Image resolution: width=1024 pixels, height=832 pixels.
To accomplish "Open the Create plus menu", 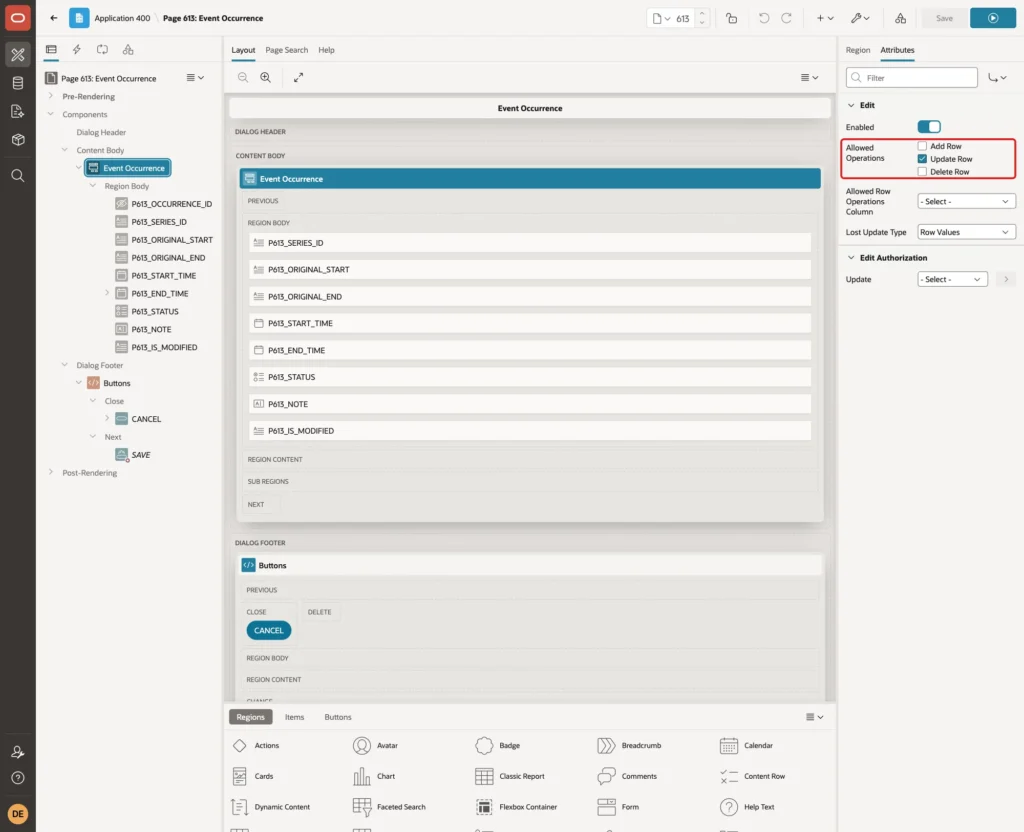I will pyautogui.click(x=825, y=18).
